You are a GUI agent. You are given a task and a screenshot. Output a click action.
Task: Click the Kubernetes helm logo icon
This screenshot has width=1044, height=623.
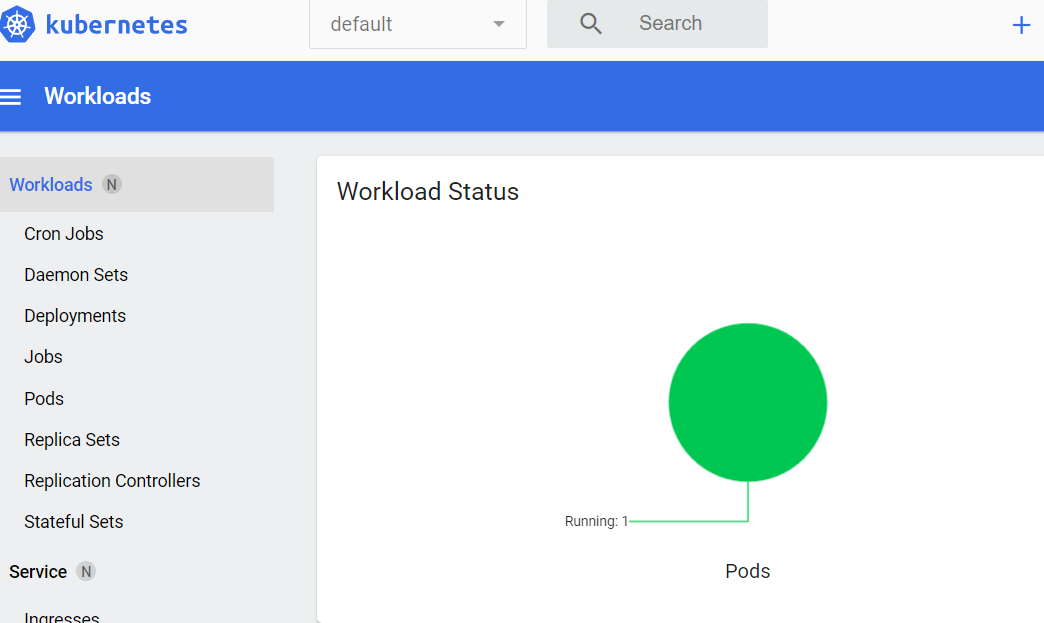pyautogui.click(x=17, y=25)
